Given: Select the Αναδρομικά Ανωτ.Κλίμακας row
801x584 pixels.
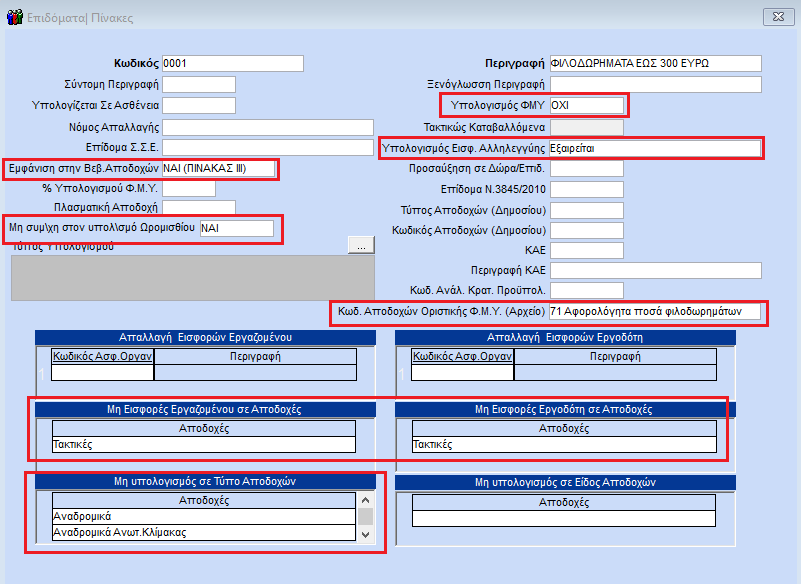Looking at the screenshot, I should tap(203, 533).
